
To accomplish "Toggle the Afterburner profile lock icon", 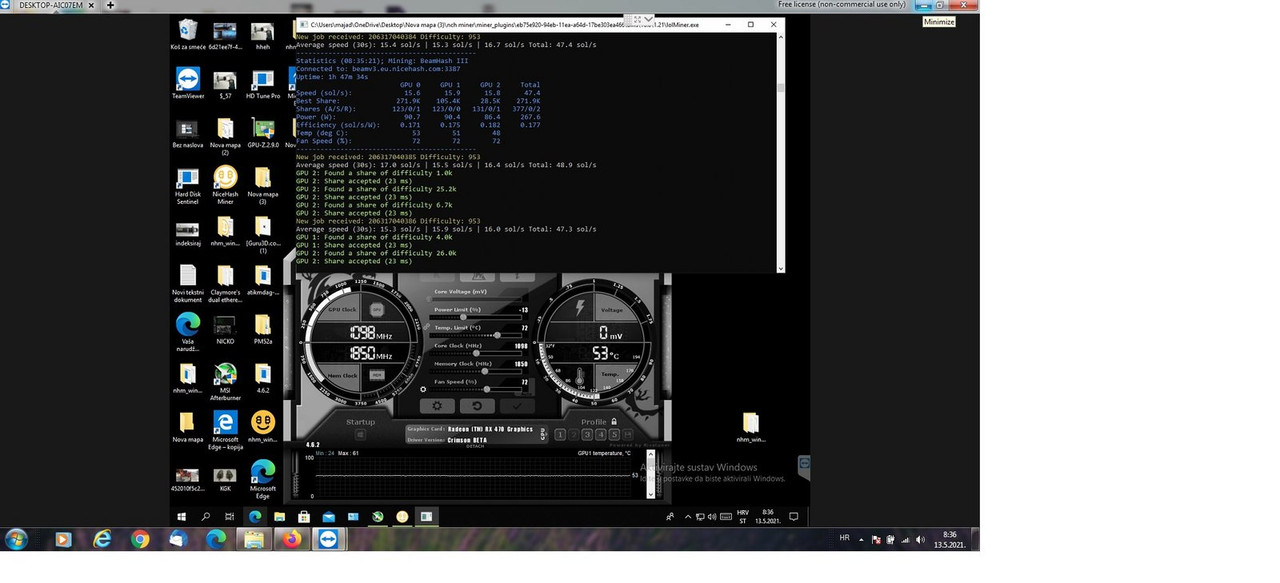I will click(x=613, y=422).
